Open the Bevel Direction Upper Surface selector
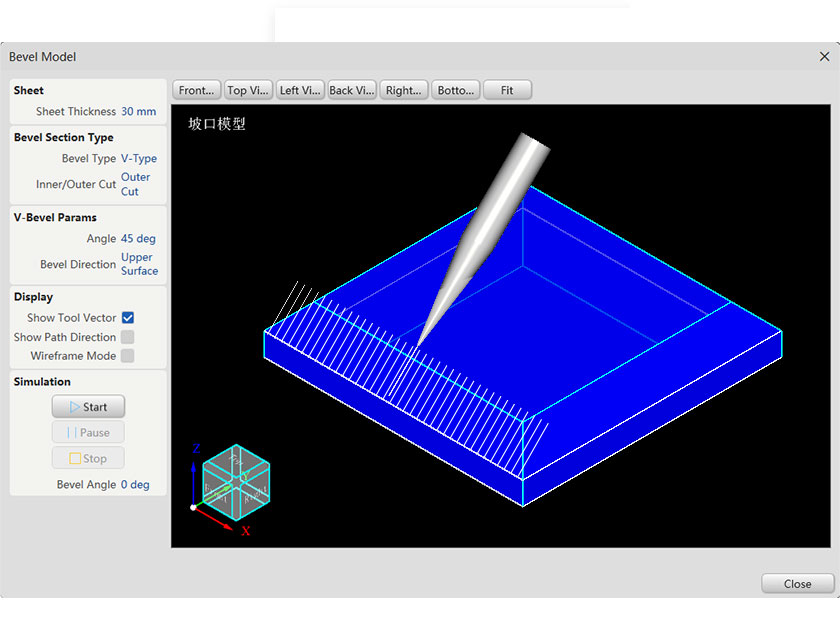Viewport: 840px width, 640px height. click(x=137, y=264)
